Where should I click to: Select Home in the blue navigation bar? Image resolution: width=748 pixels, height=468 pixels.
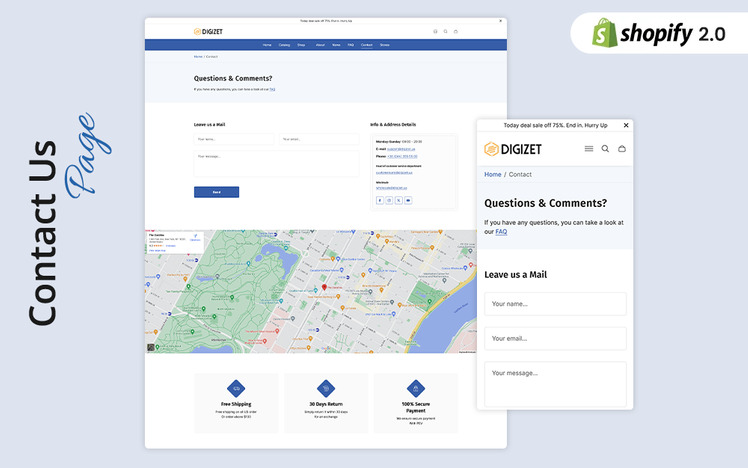click(x=267, y=45)
